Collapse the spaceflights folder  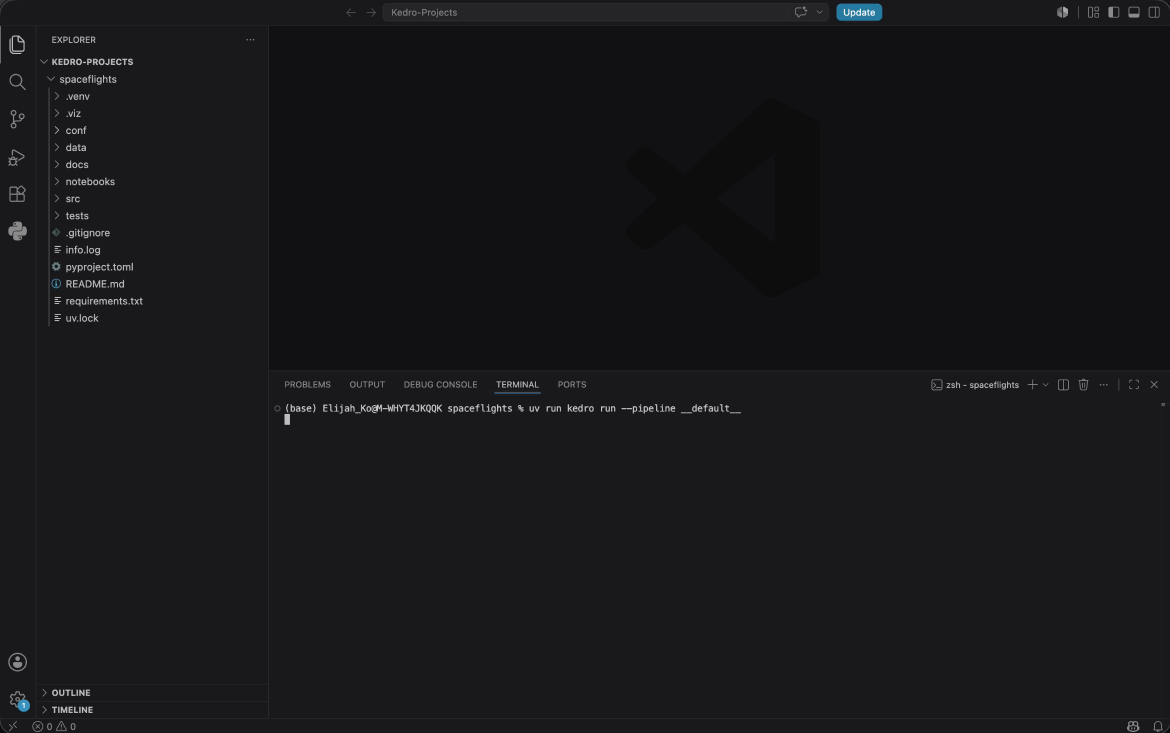click(152, 79)
